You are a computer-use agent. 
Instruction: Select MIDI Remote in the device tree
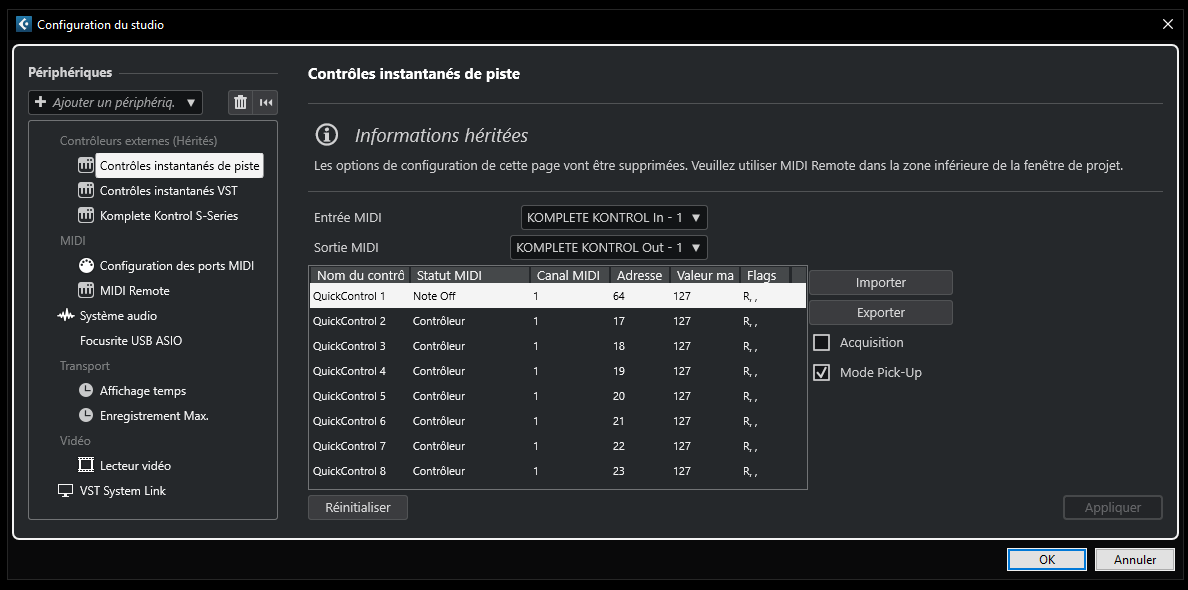coord(135,291)
